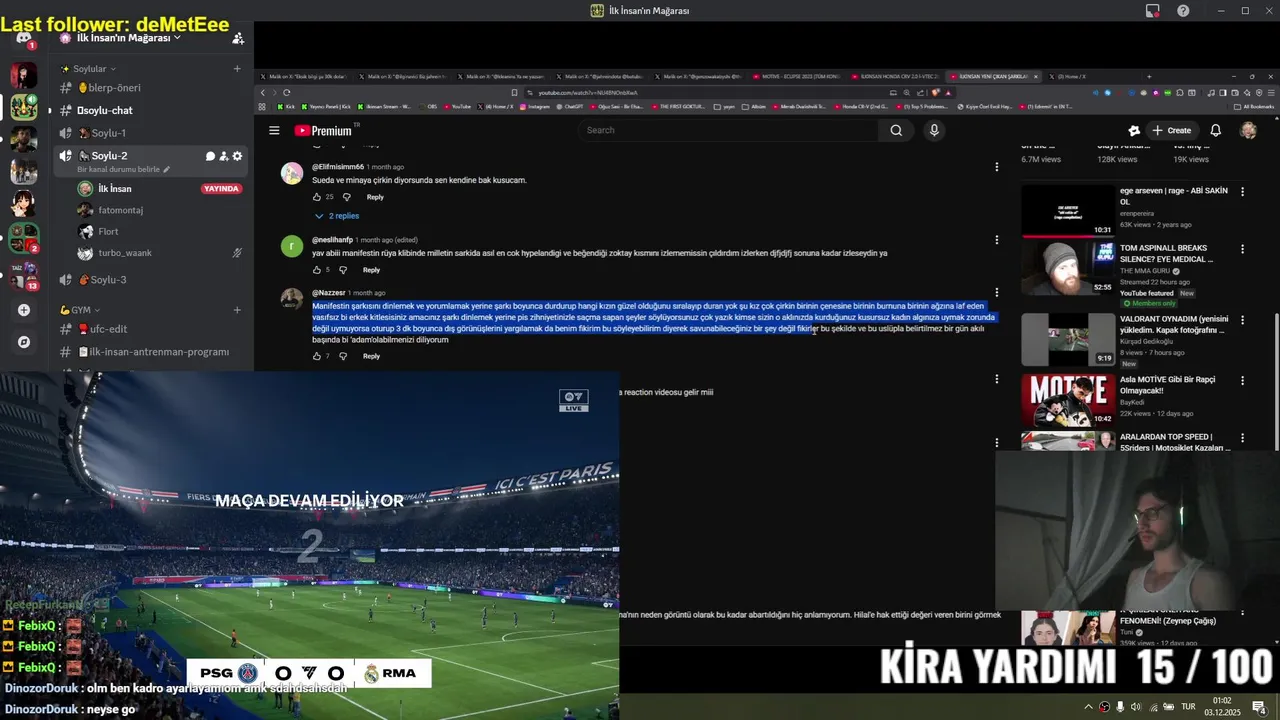Open options menu for Elifmisimm66 comment
Viewport: 1280px width, 720px height.
click(996, 167)
